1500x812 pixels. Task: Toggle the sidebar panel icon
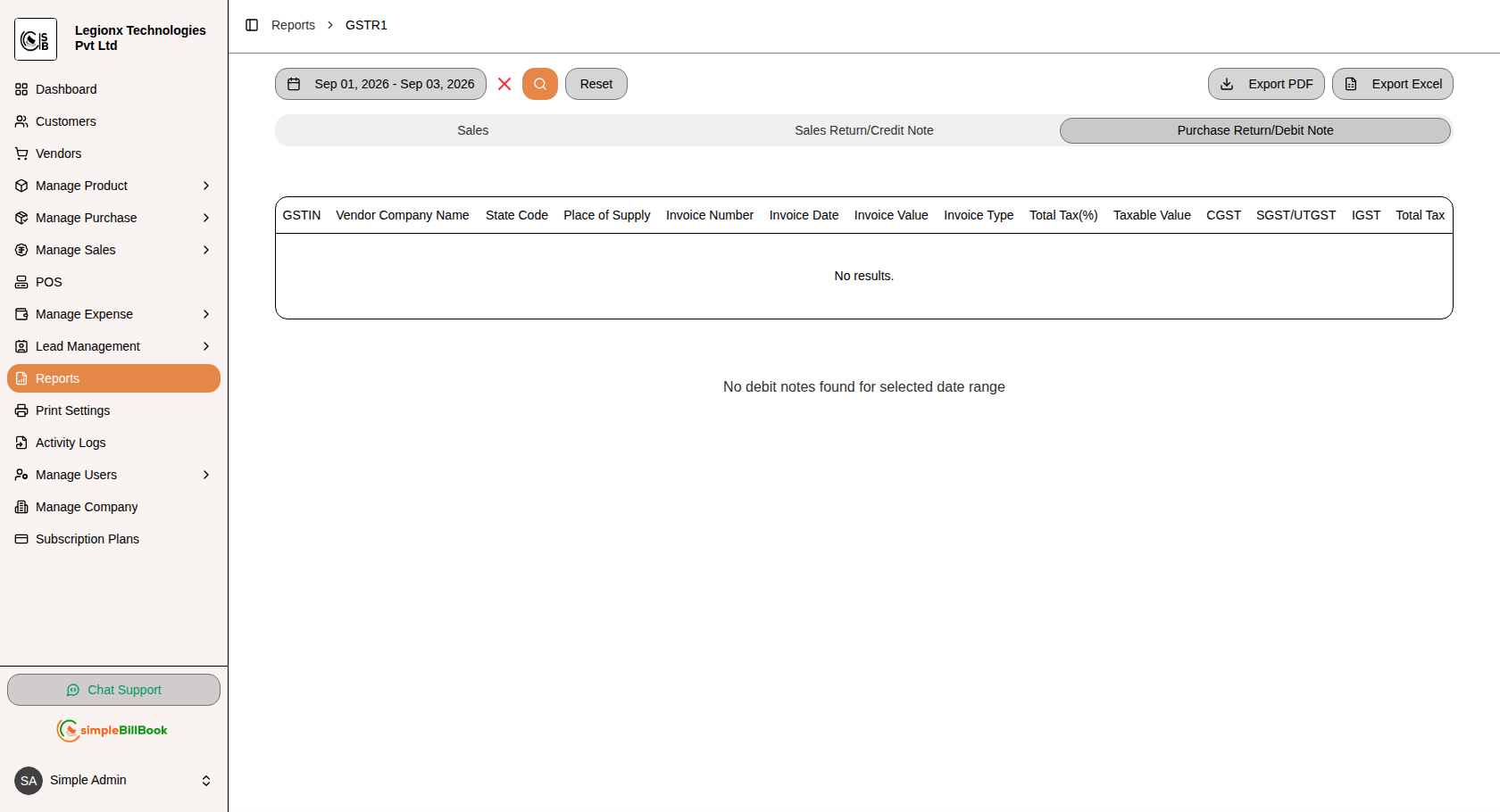pos(252,25)
